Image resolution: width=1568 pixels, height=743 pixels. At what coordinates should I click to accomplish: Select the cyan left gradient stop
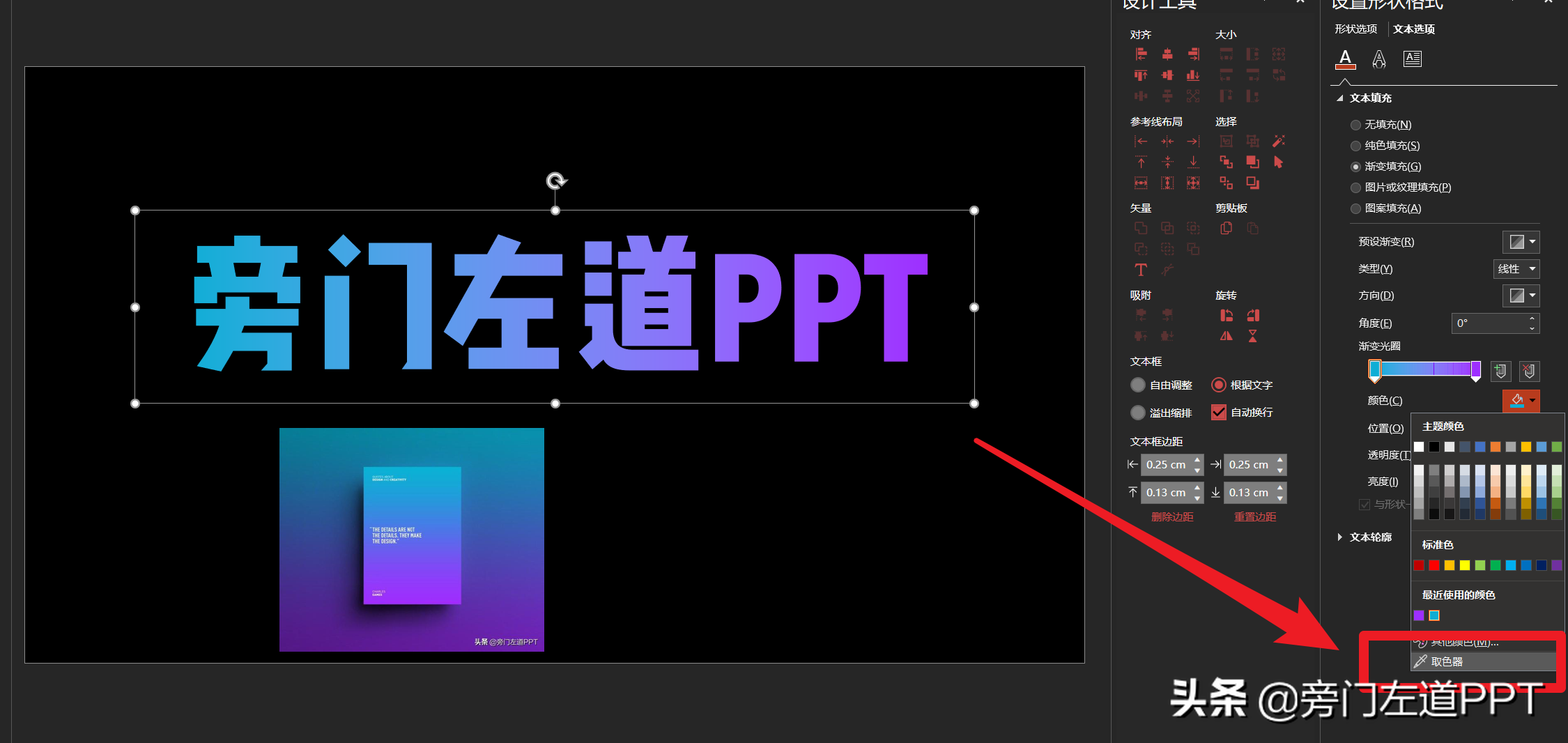coord(1375,370)
